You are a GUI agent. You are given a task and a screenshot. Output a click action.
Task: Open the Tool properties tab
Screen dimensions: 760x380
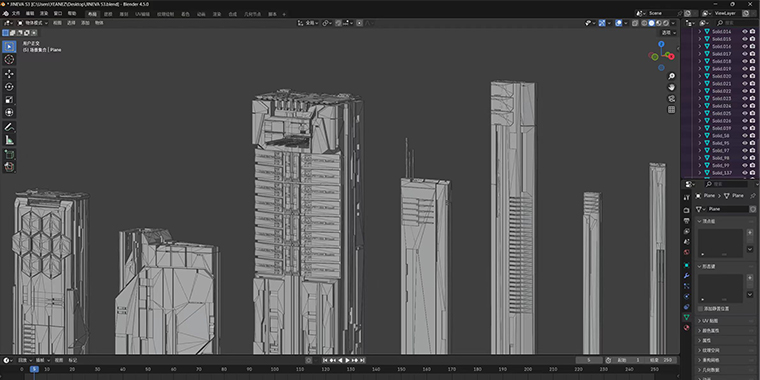click(686, 198)
